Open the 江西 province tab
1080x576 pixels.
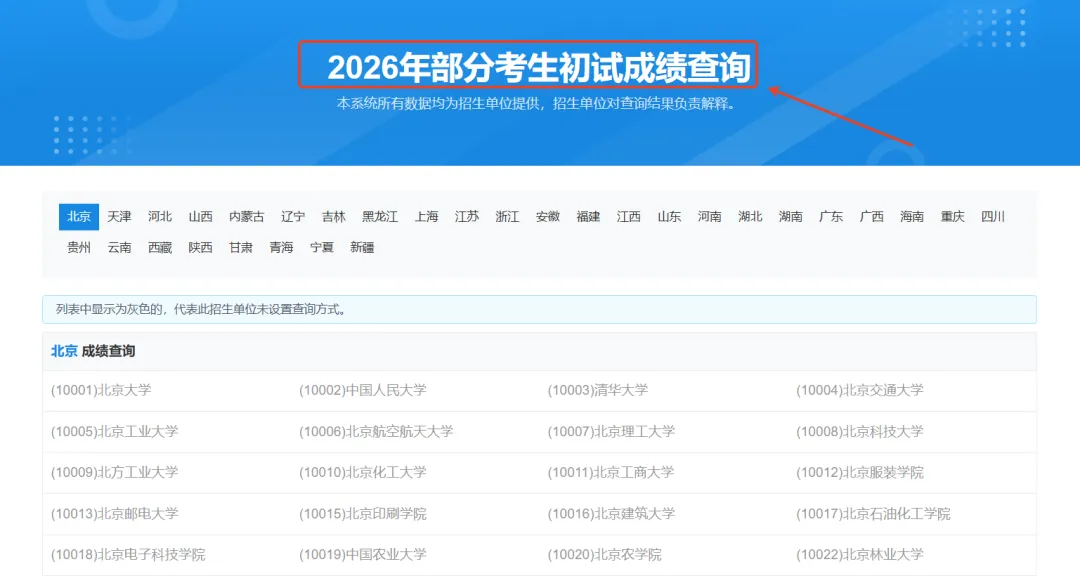pyautogui.click(x=629, y=216)
